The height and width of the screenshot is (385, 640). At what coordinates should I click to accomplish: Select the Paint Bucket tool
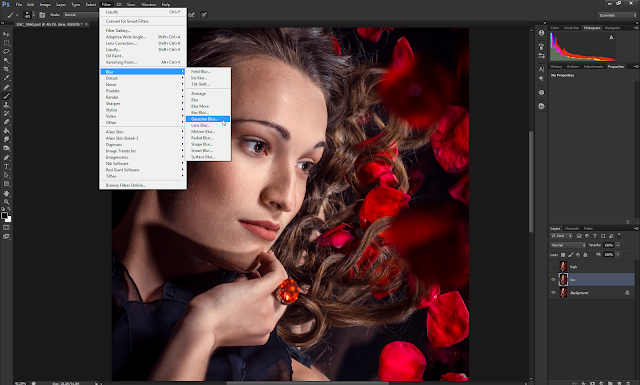click(x=6, y=131)
